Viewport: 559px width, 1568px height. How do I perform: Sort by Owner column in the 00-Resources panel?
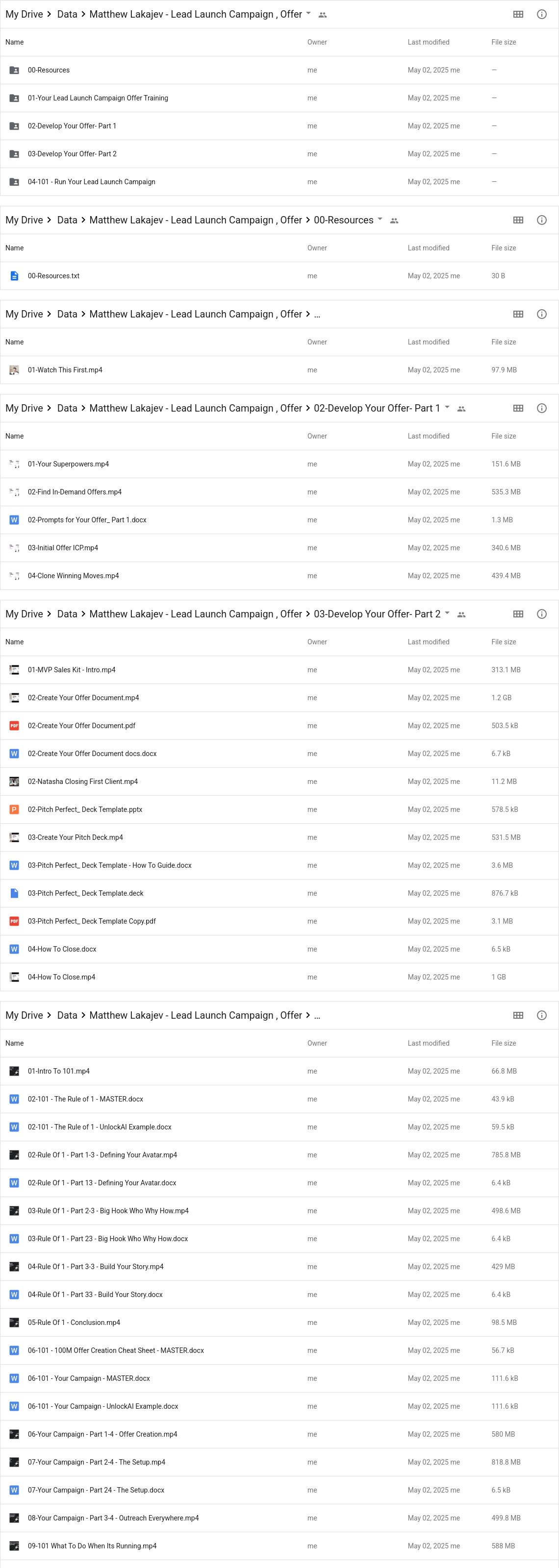coord(317,248)
